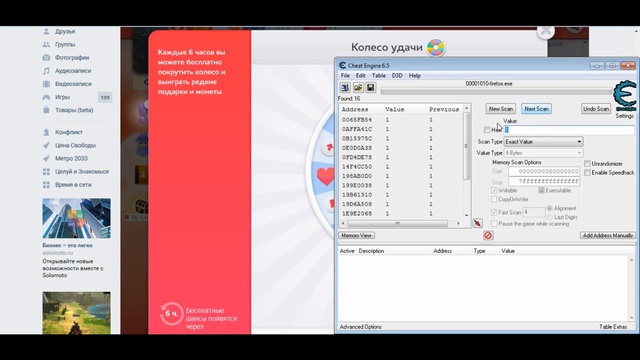Click the Игры gamepad icon
The image size is (640, 360).
pos(47,97)
